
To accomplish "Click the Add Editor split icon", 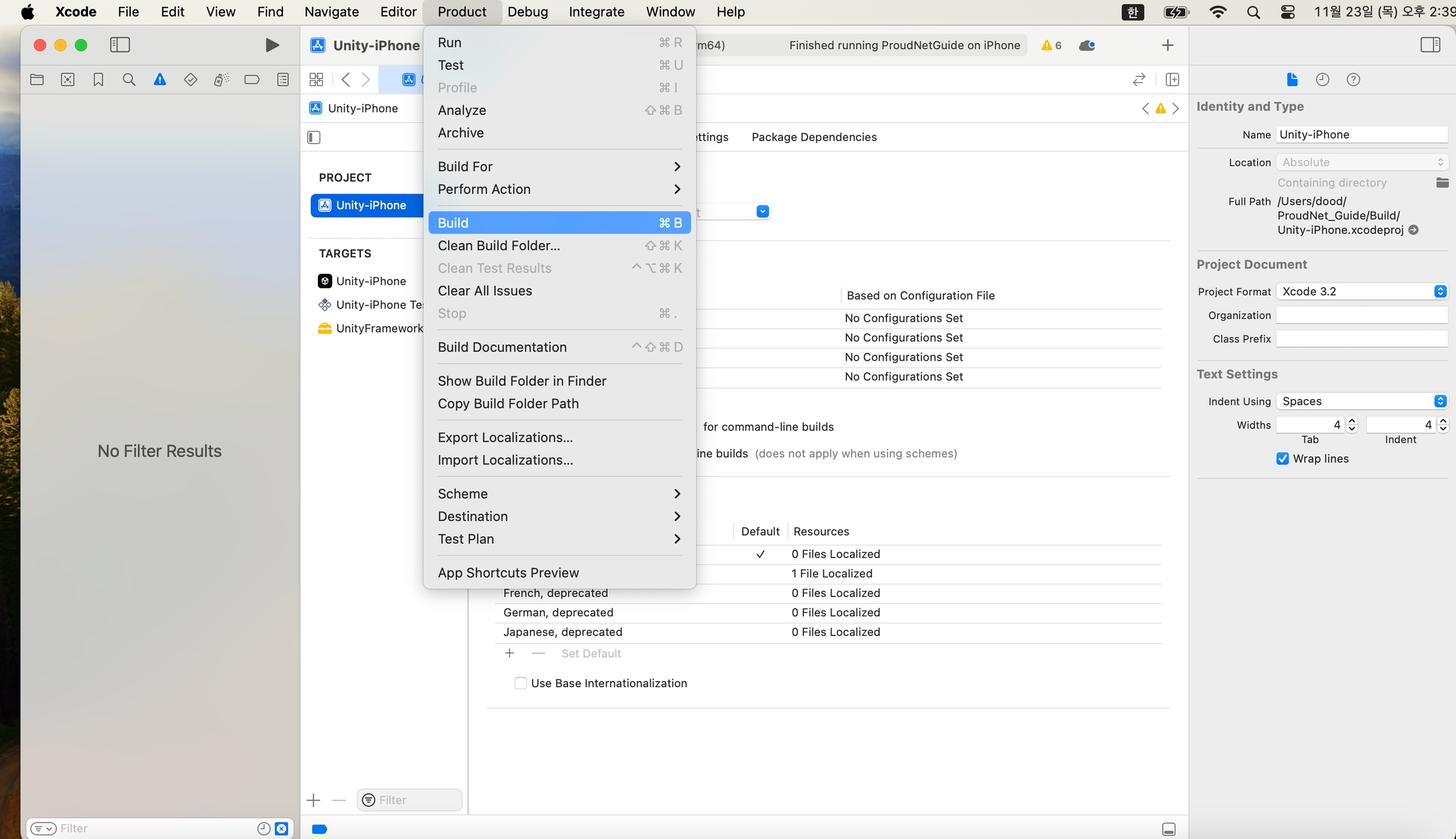I will pos(1172,80).
